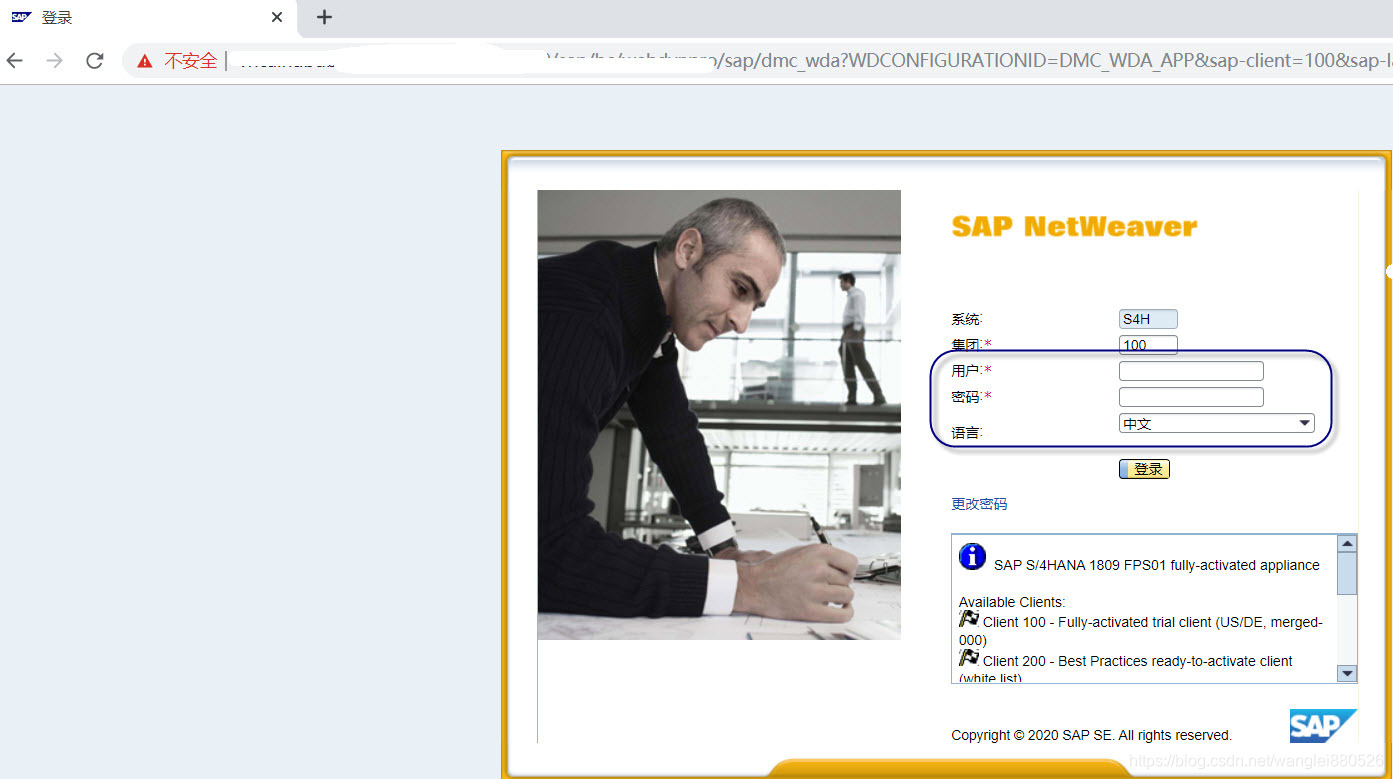Screen dimensions: 1393x779
Task: Click the 'SAP S/4HANA 1809 FPS01 fully-activated appliance' text
Action: [1156, 565]
